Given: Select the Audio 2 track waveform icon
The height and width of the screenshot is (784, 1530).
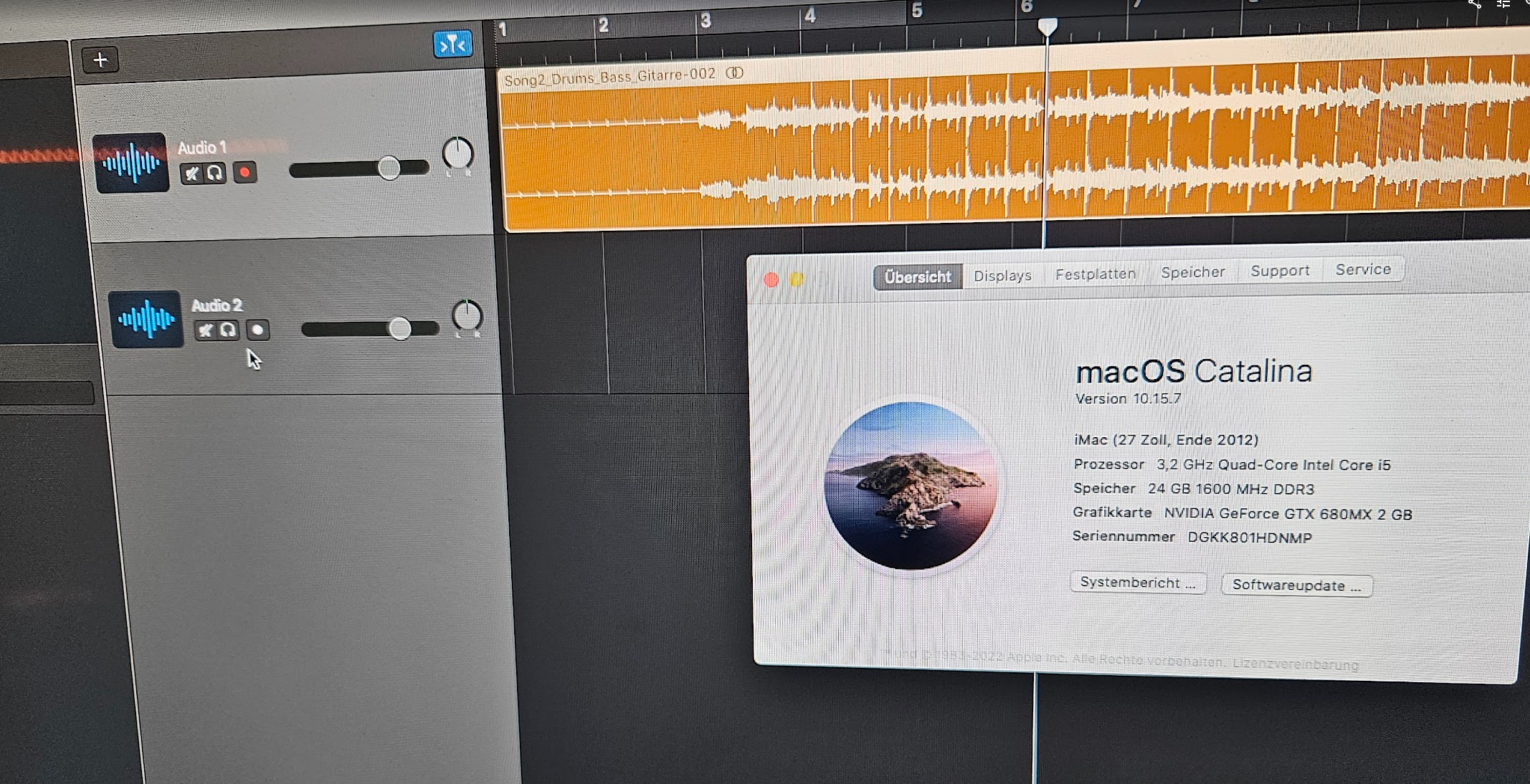Looking at the screenshot, I should point(146,319).
